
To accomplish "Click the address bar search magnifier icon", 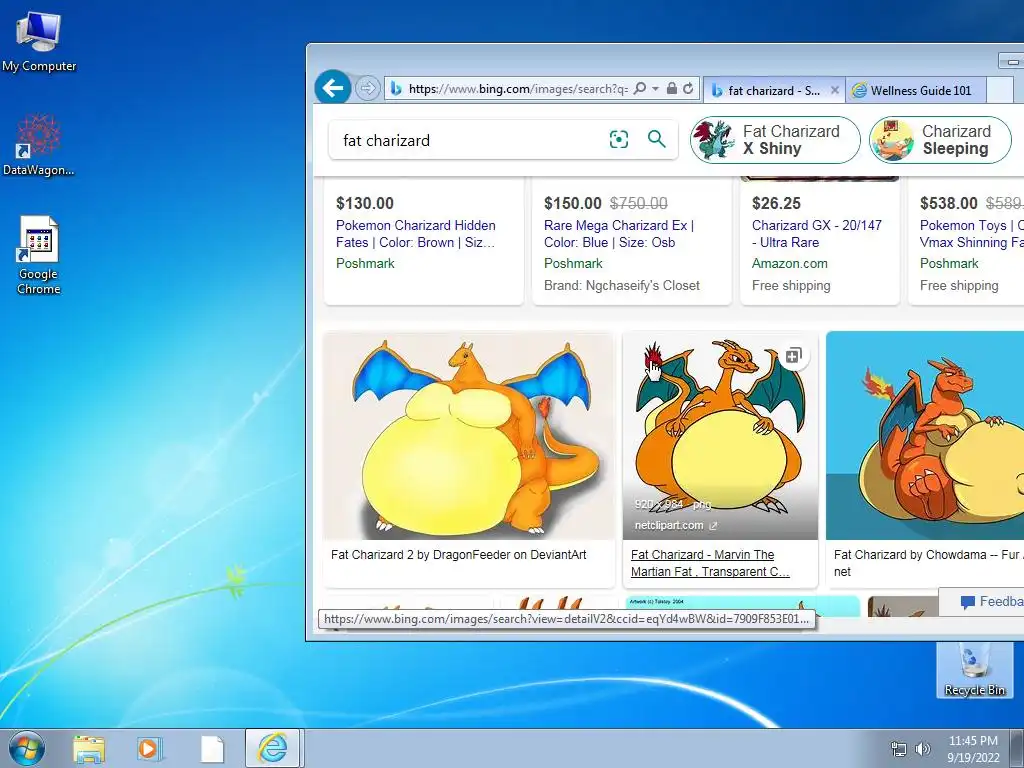I will 640,88.
